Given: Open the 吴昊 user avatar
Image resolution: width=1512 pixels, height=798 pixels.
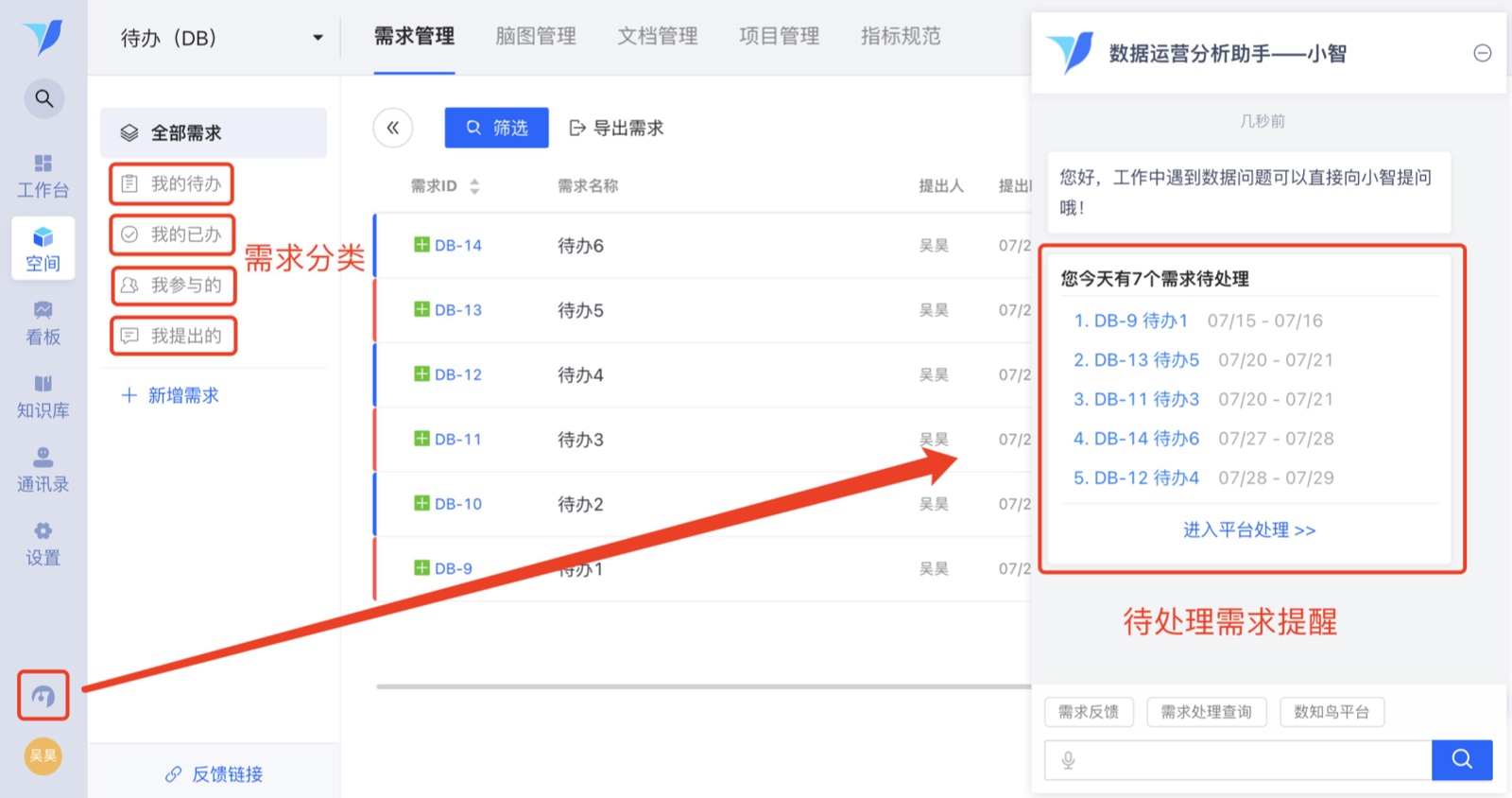Looking at the screenshot, I should pyautogui.click(x=43, y=755).
